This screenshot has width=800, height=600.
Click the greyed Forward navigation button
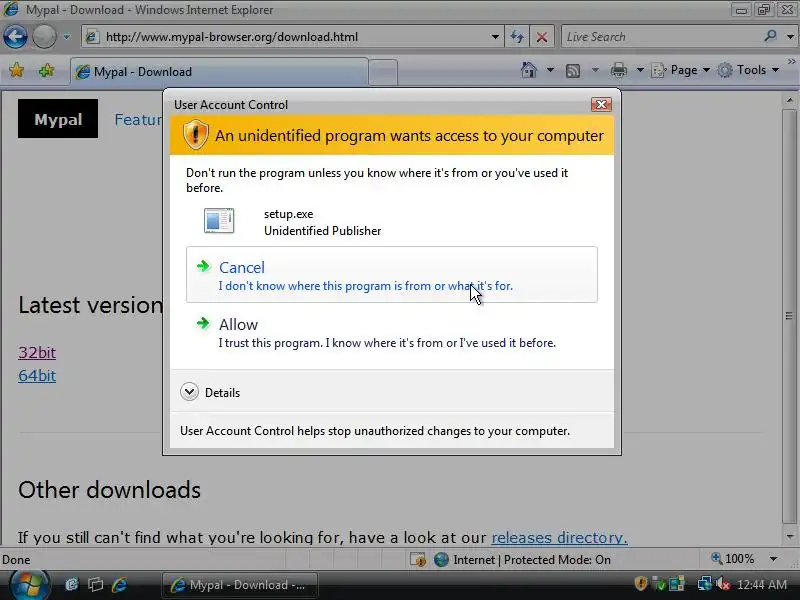(44, 37)
